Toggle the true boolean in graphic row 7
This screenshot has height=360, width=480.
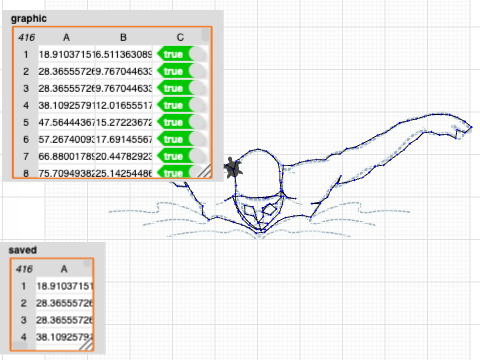click(180, 156)
